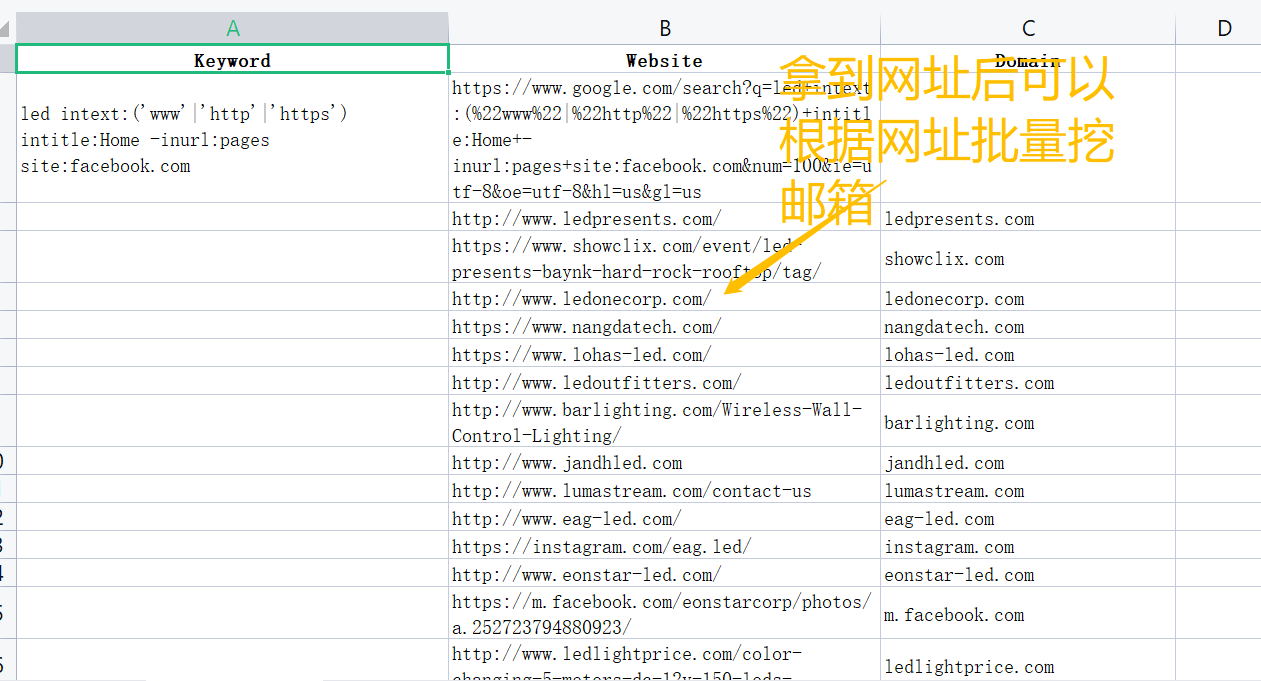Click the Website header cell
Viewport: 1261px width, 681px height.
[664, 59]
